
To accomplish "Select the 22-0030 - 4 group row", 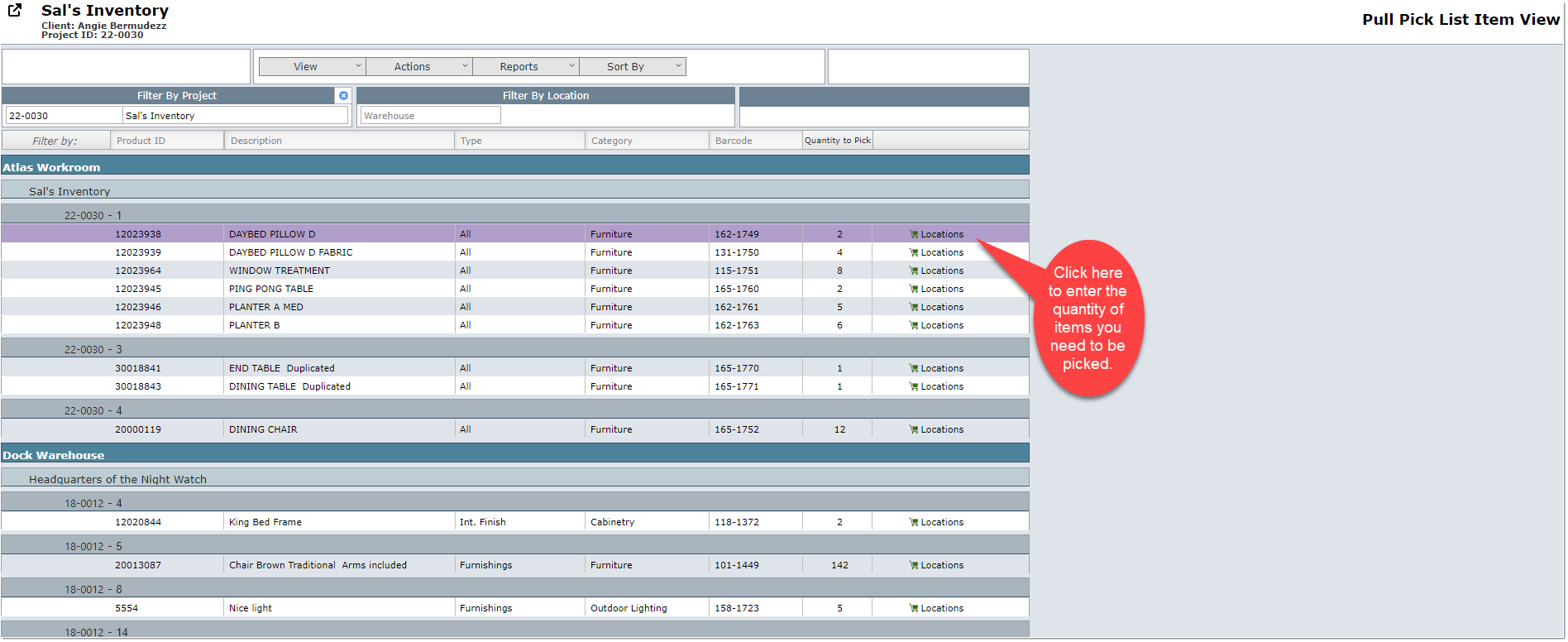I will coord(515,410).
